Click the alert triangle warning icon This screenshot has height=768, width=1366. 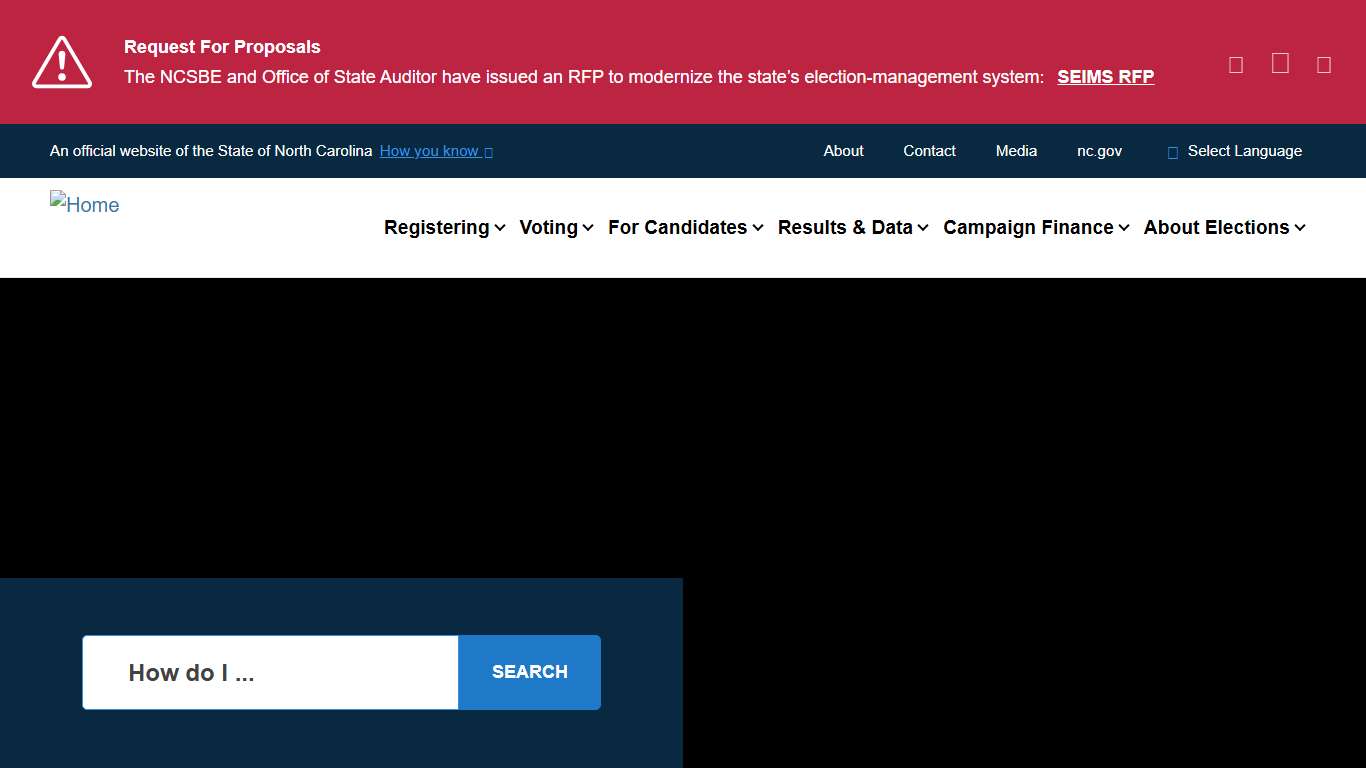(61, 62)
